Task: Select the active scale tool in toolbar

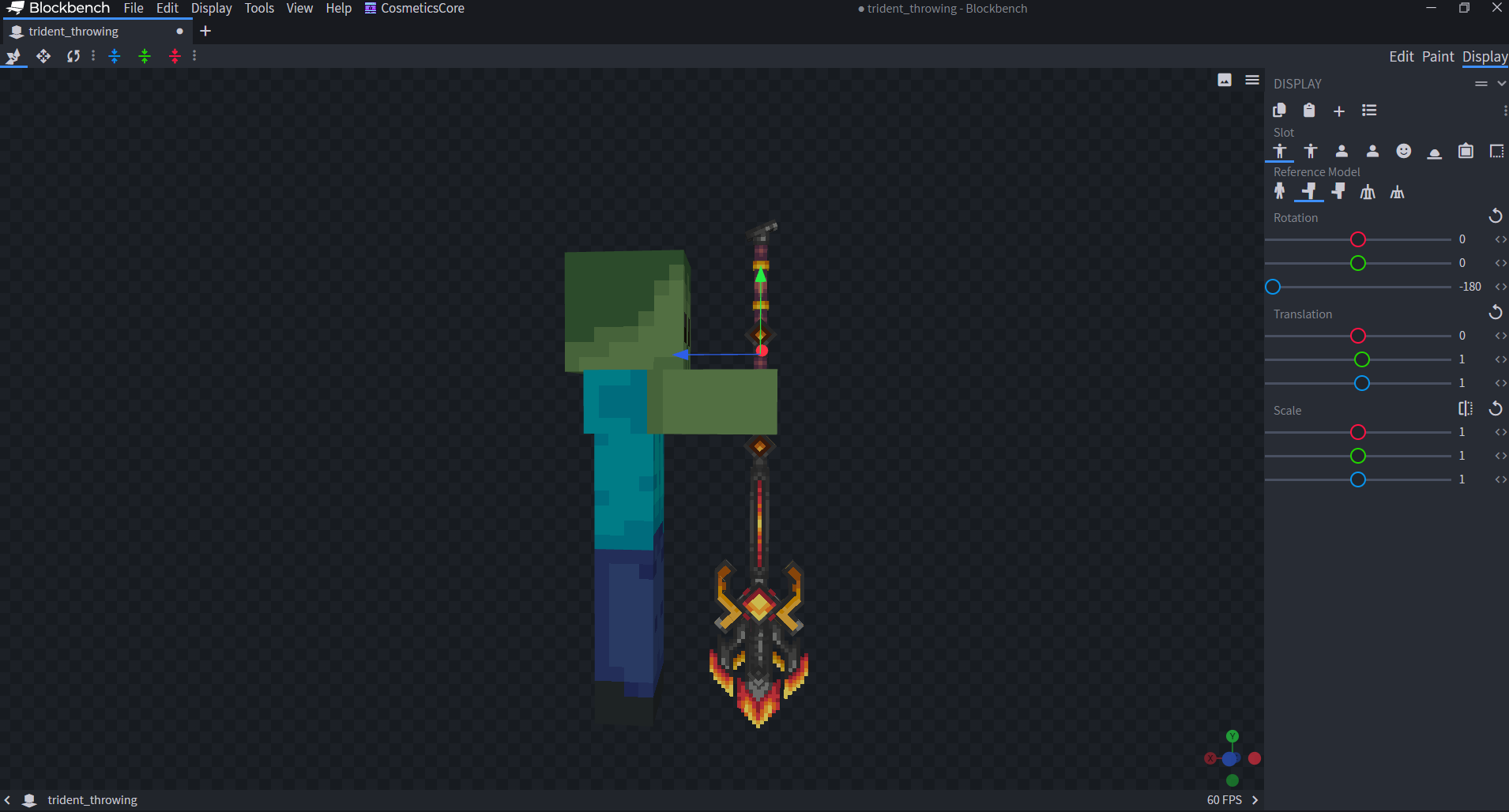Action: point(13,56)
